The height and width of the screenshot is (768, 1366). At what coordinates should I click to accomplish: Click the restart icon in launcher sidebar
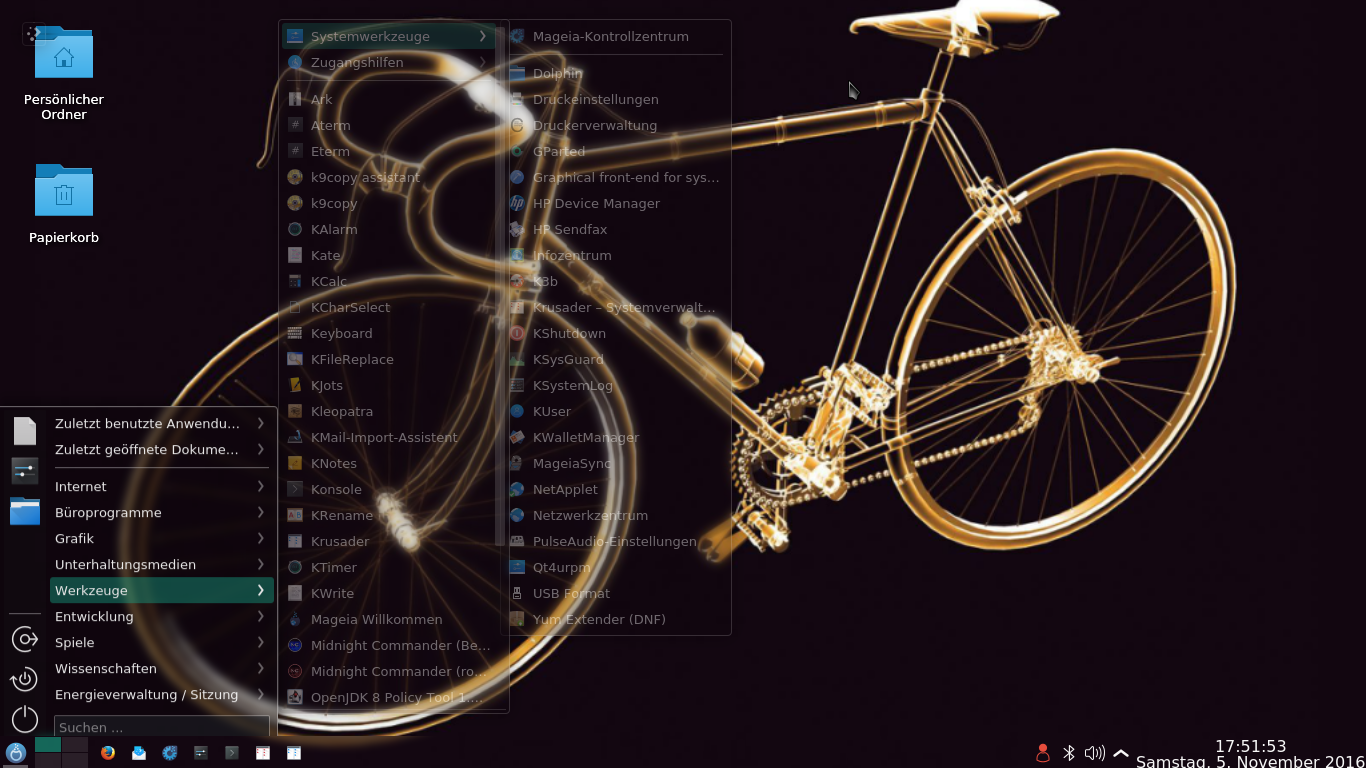point(25,679)
